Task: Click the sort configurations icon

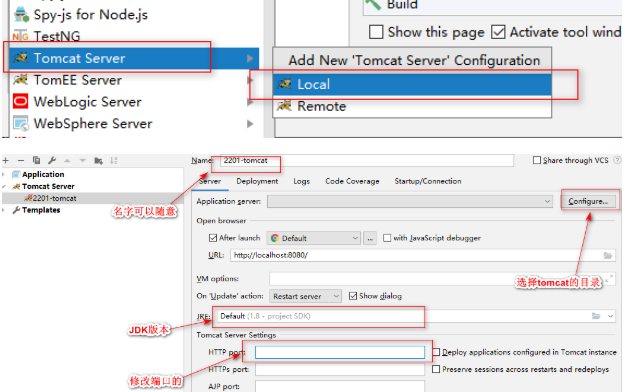Action: pos(114,160)
